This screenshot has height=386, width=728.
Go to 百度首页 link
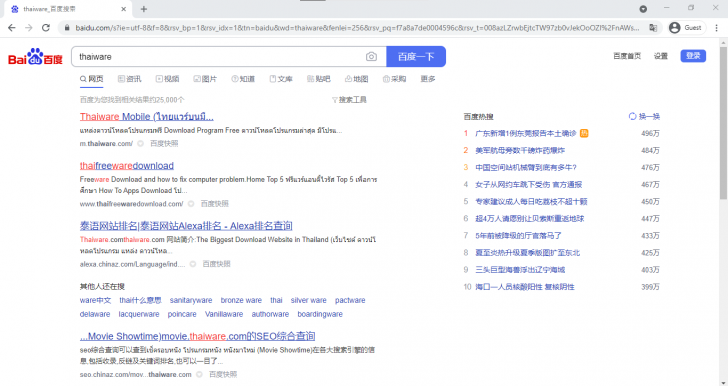pyautogui.click(x=627, y=56)
